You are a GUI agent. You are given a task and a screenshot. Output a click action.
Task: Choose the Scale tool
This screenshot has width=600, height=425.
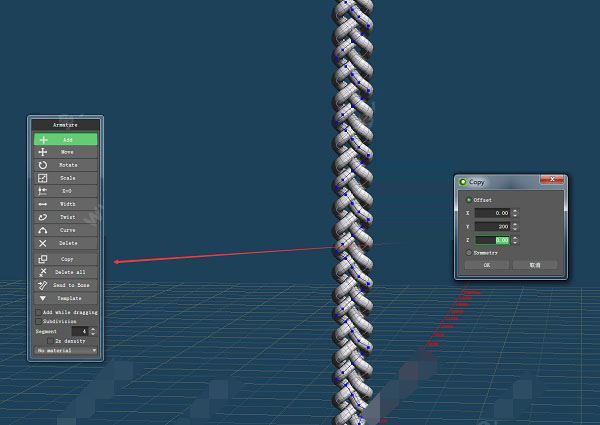(x=66, y=178)
